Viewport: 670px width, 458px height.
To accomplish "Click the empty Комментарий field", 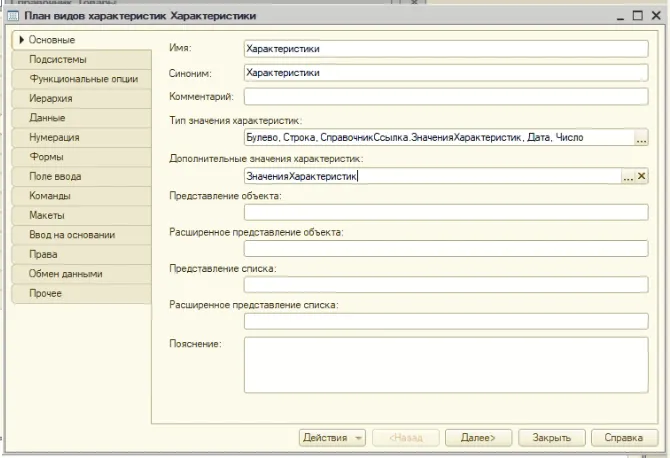I will tap(446, 97).
